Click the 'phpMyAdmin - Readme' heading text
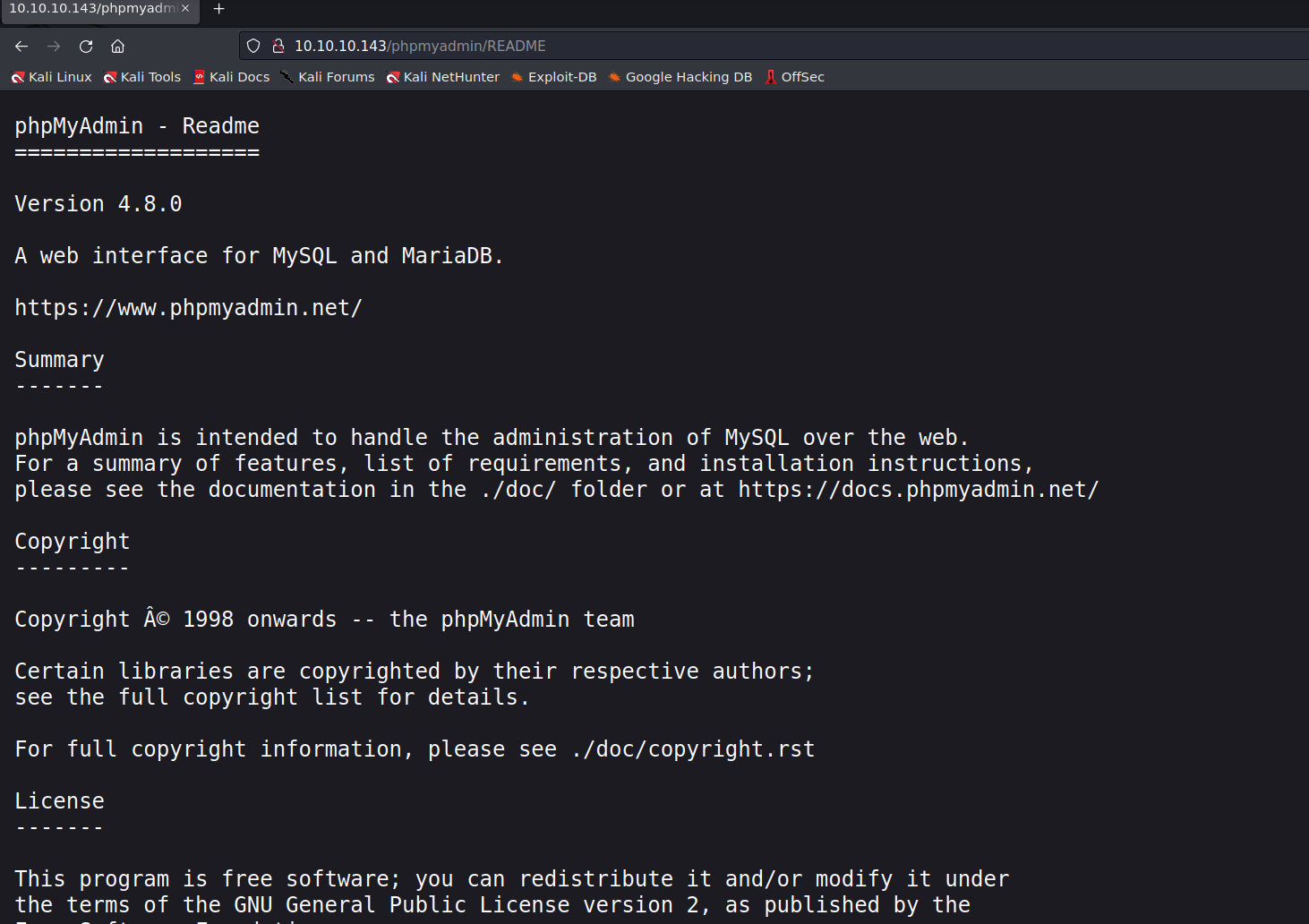Viewport: 1309px width, 924px height. (x=137, y=126)
